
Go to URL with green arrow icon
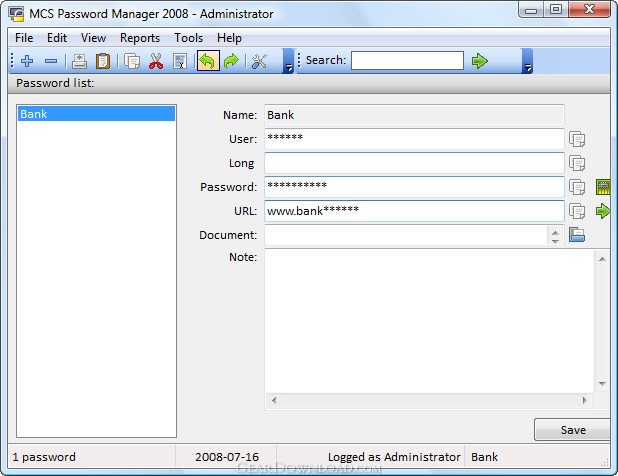(603, 211)
